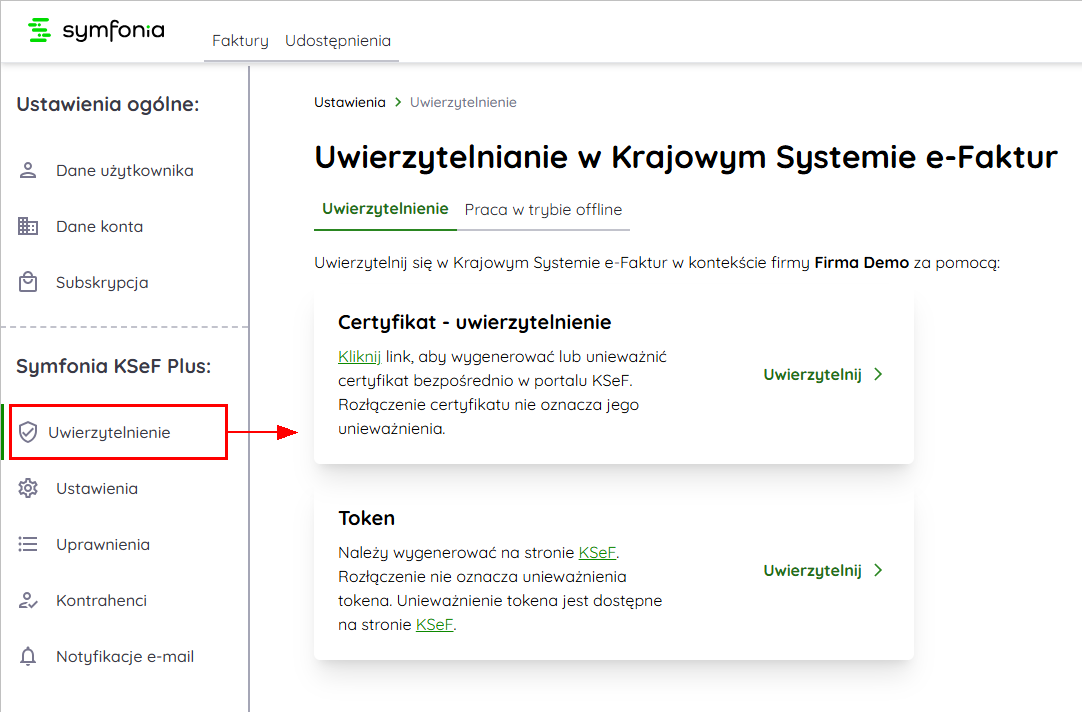
Task: Click the bell icon for Notyfikacje e-mail
Action: coord(28,656)
